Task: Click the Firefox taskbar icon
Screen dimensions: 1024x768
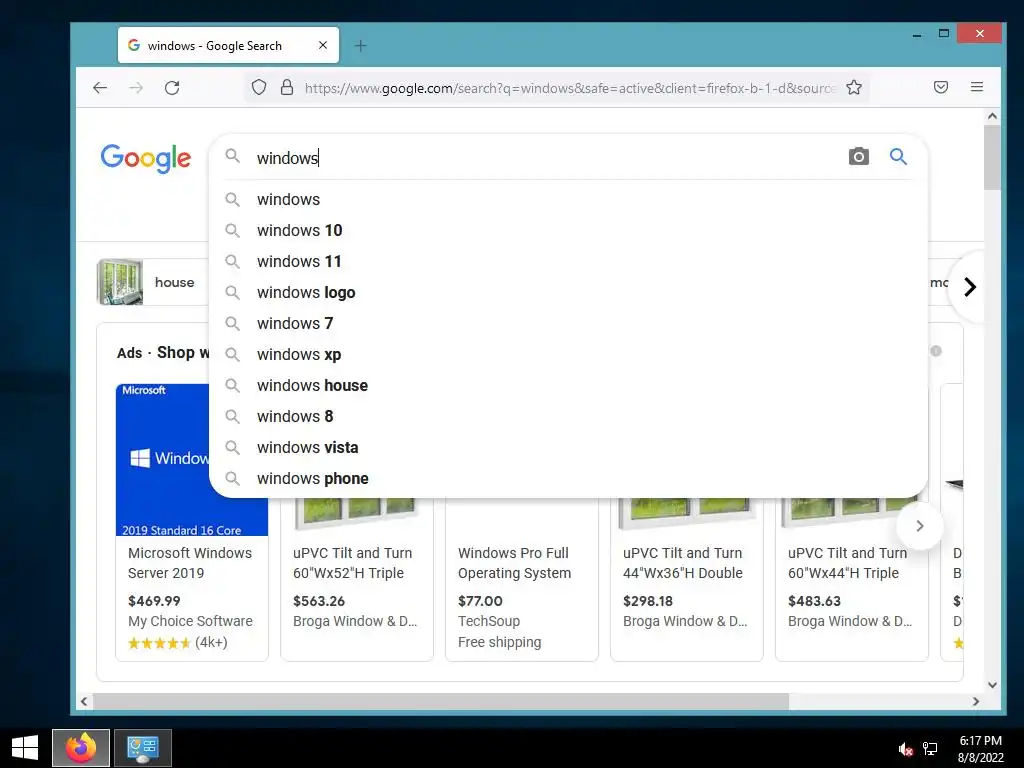Action: [x=81, y=748]
